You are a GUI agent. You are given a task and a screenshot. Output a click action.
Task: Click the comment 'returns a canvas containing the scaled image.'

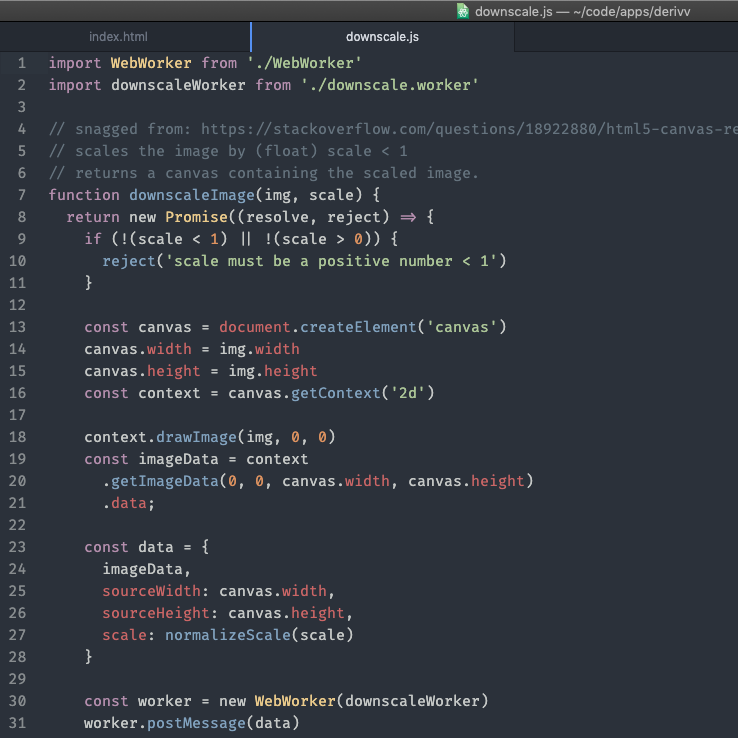click(x=277, y=173)
